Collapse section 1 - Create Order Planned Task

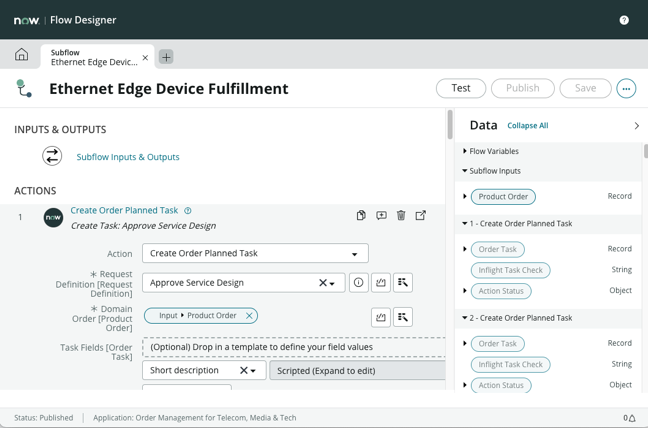[465, 224]
